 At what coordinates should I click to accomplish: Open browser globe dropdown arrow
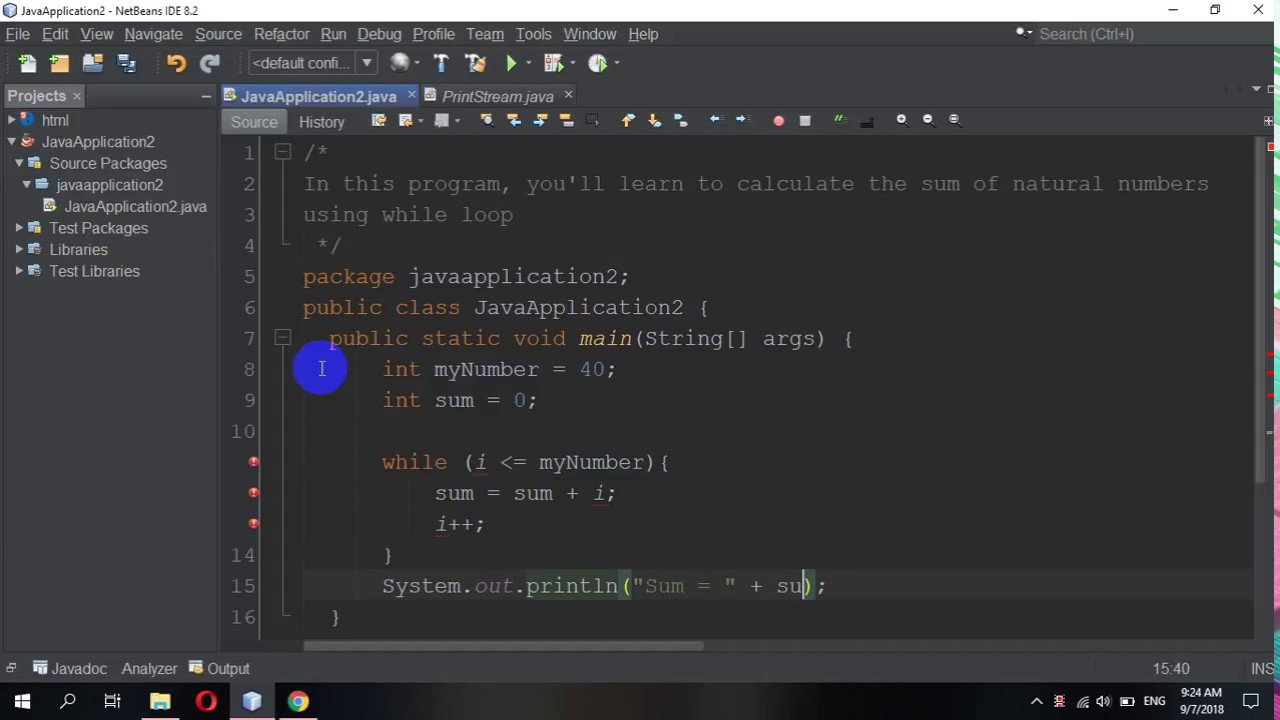coord(417,63)
